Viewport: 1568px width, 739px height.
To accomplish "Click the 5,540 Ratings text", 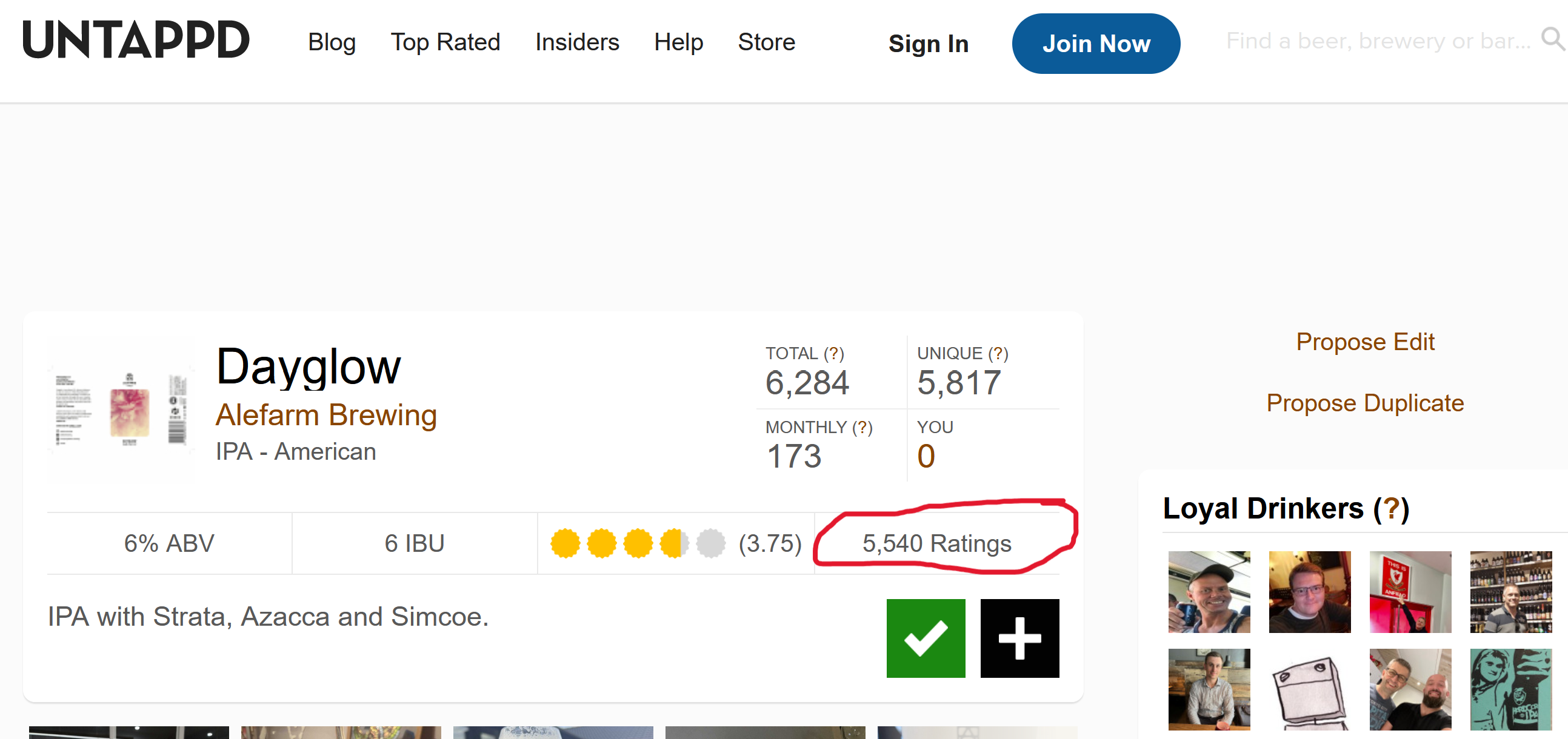I will (x=937, y=543).
